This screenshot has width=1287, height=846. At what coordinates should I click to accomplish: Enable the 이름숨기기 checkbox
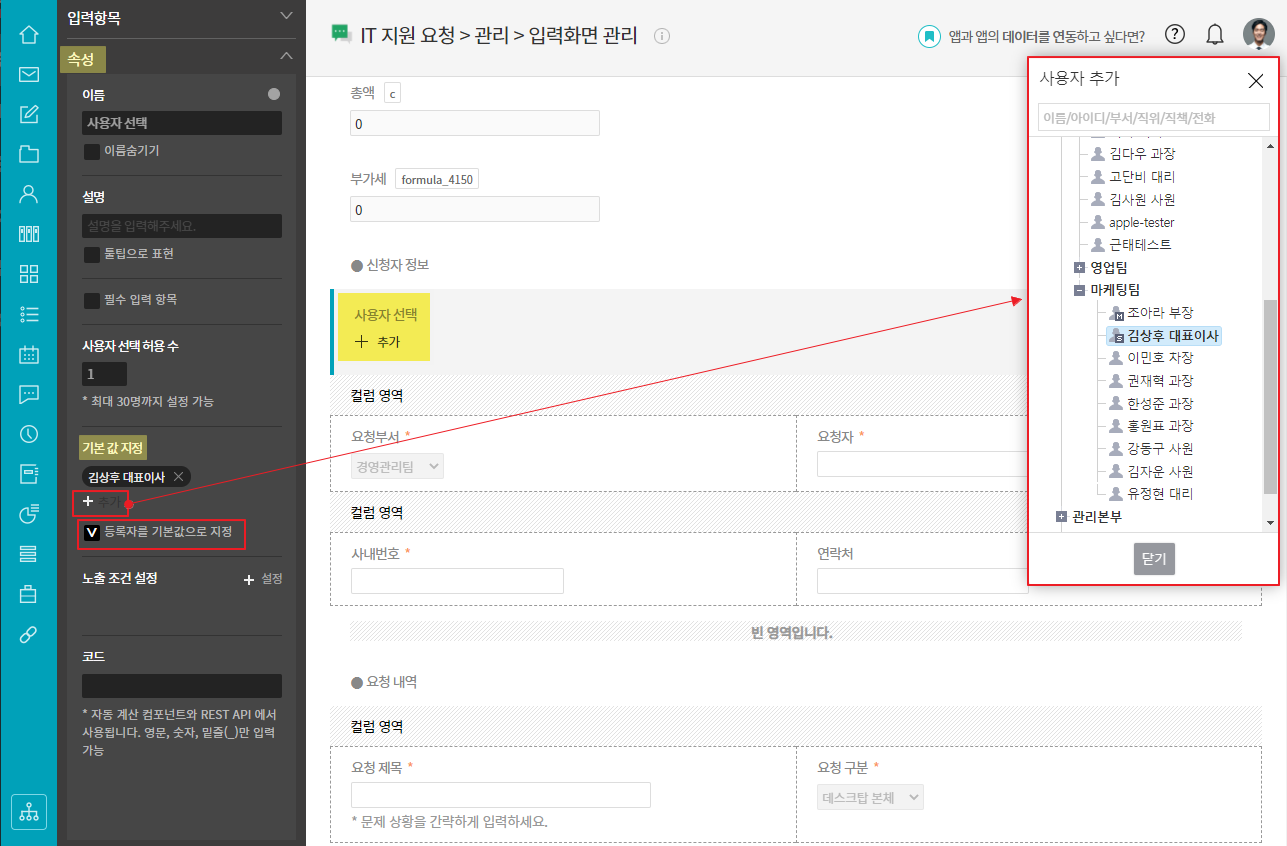(92, 152)
